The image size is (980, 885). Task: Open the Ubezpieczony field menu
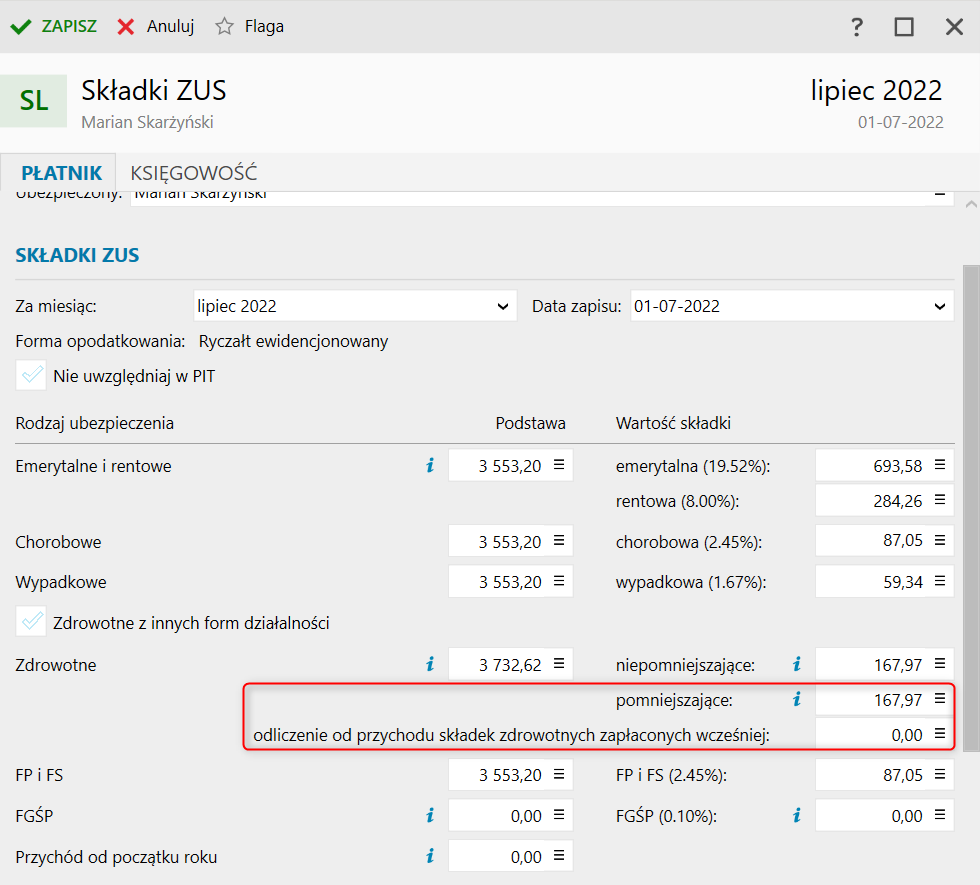click(939, 195)
